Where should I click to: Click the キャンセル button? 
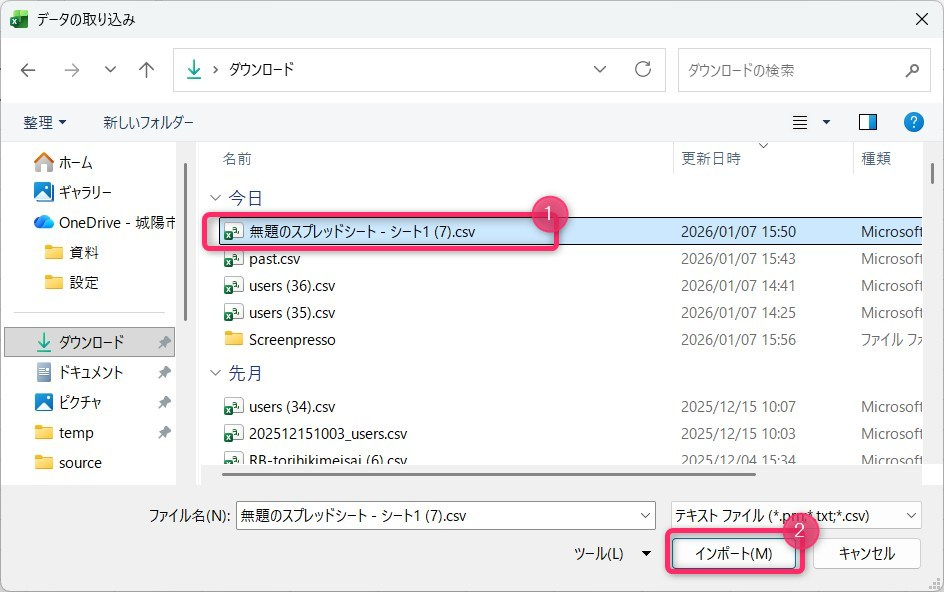866,553
